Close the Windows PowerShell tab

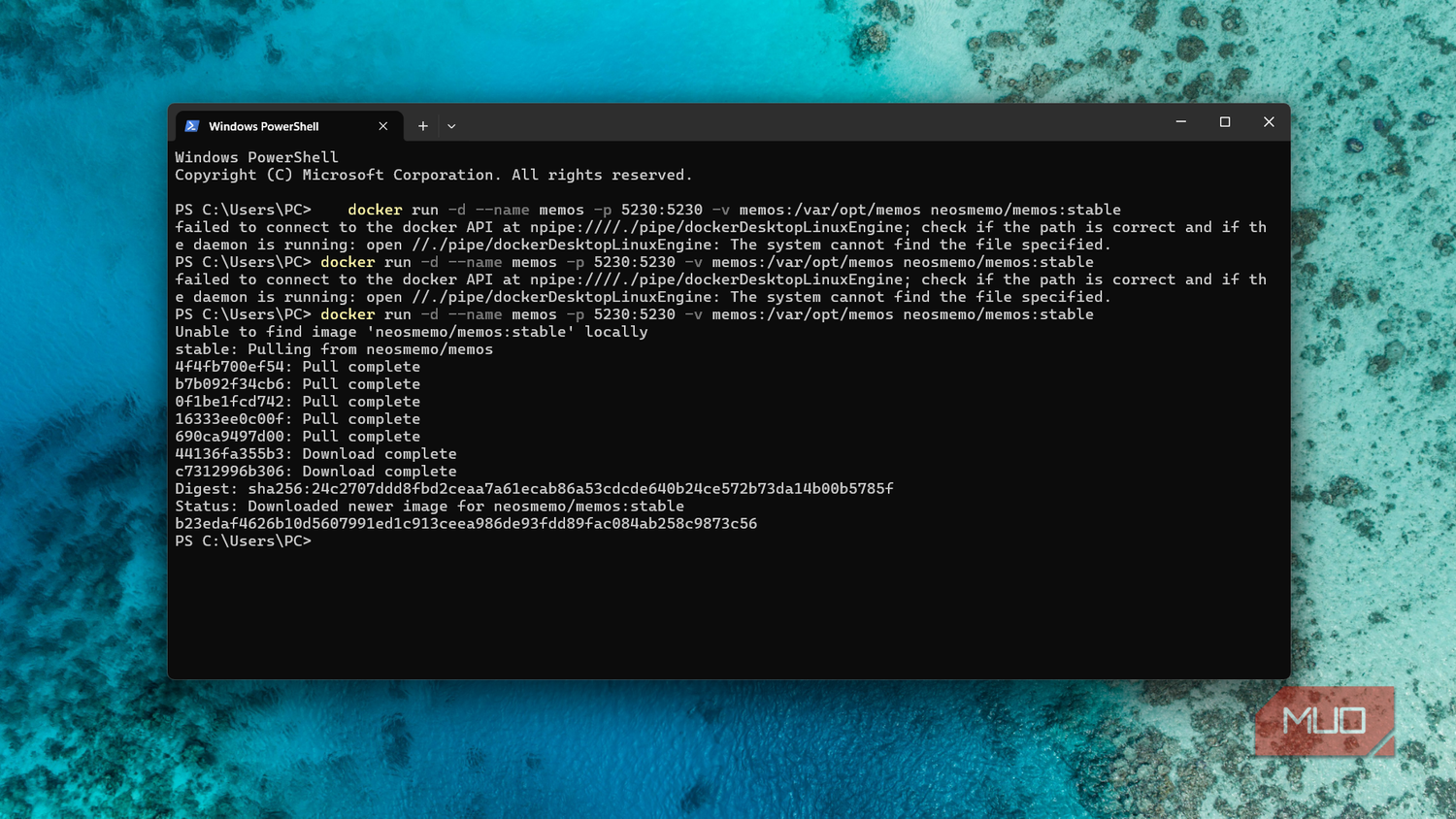[383, 126]
